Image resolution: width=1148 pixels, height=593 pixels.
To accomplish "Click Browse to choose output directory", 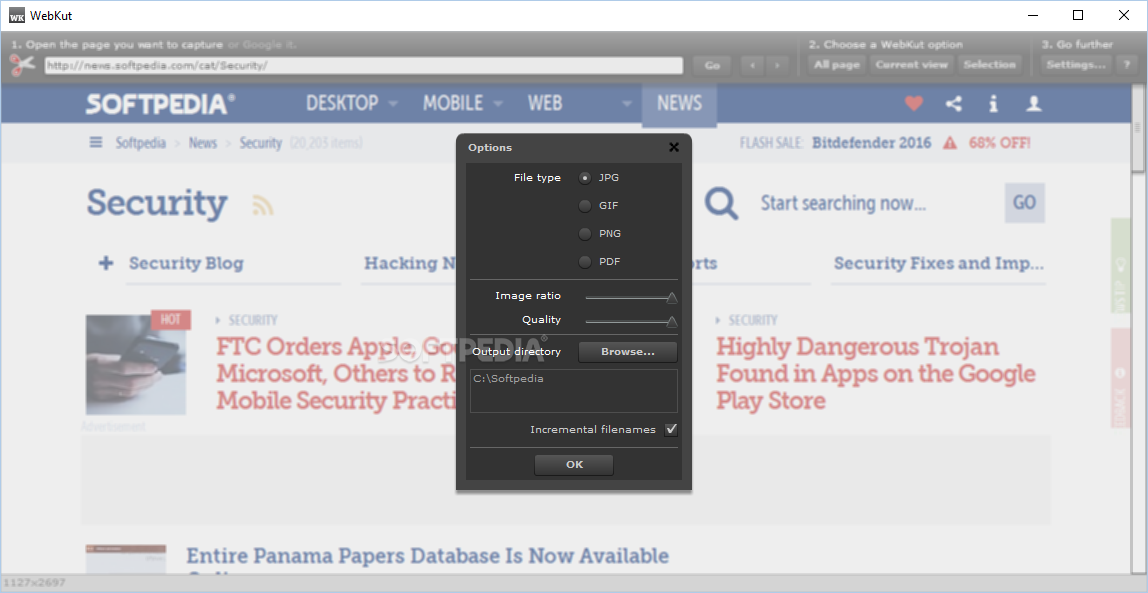I will (x=628, y=352).
